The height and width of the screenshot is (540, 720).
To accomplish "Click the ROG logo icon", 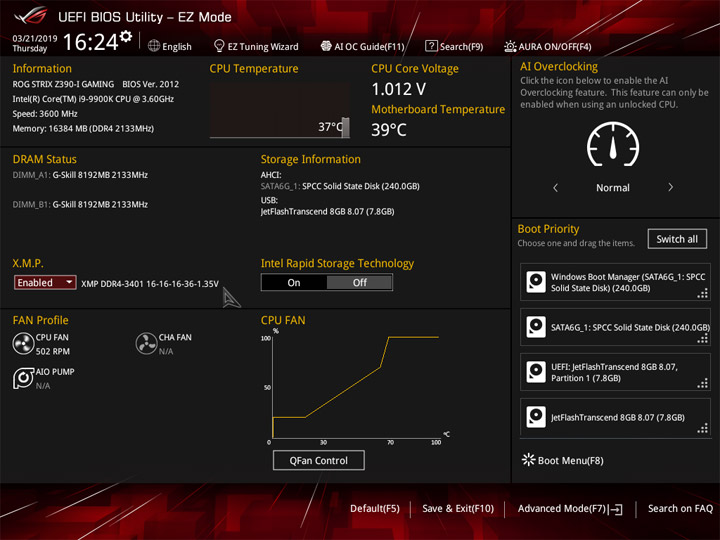I will point(31,16).
